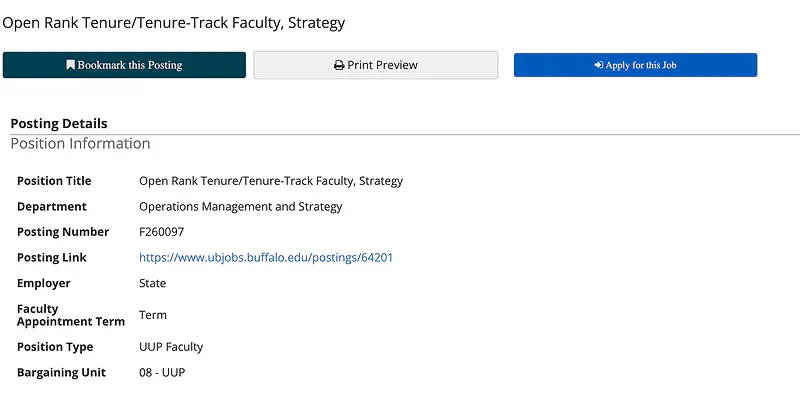Click the Posting Link label
Image resolution: width=800 pixels, height=404 pixels.
coord(52,258)
